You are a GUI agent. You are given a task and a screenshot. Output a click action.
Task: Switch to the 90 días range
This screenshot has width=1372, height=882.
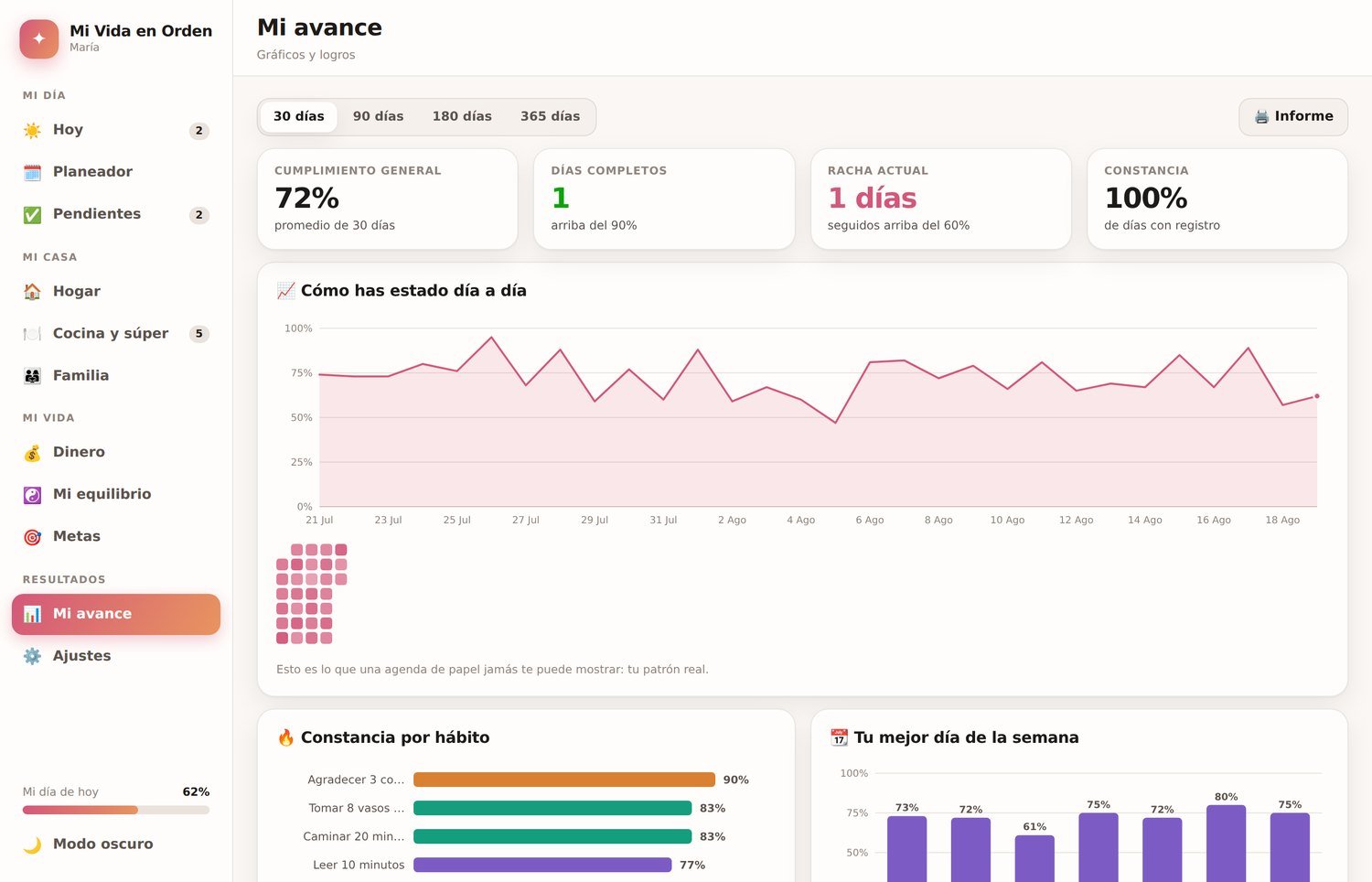[378, 116]
